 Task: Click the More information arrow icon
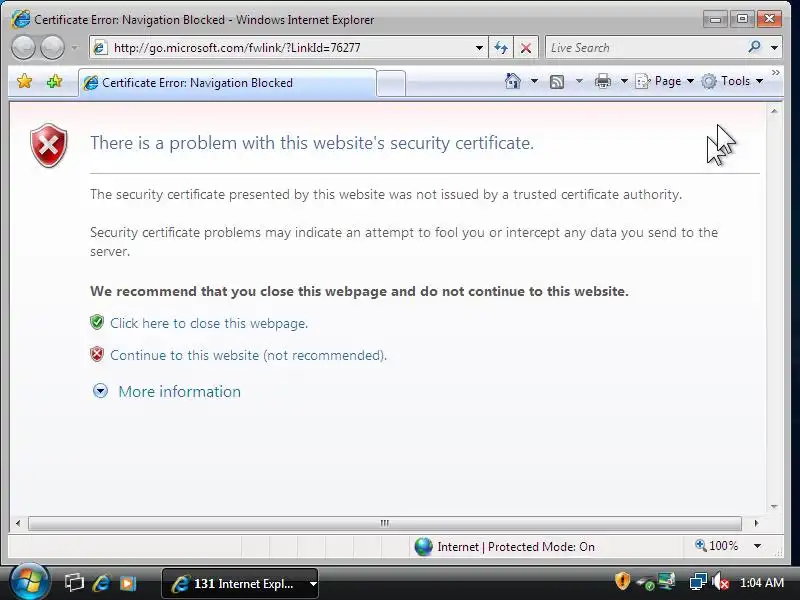100,391
